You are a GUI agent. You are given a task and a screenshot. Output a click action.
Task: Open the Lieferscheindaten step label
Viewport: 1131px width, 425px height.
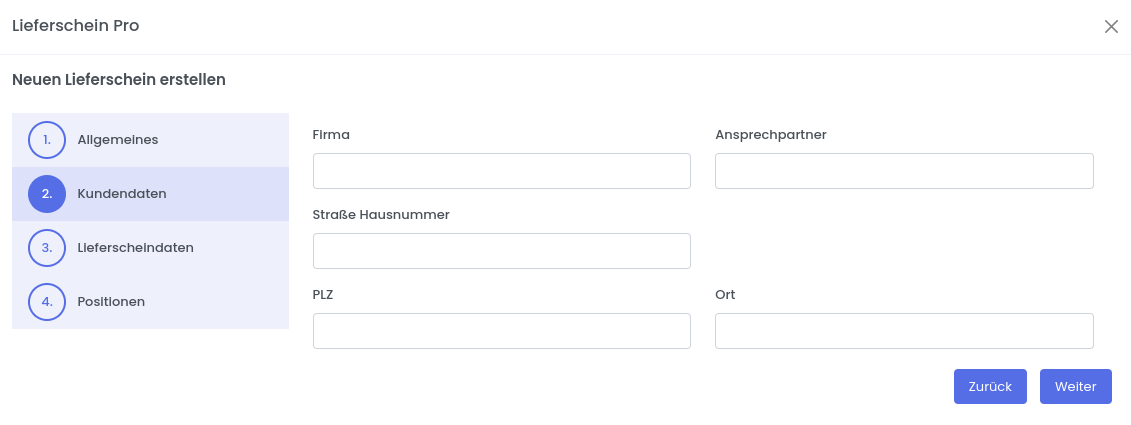coord(136,248)
